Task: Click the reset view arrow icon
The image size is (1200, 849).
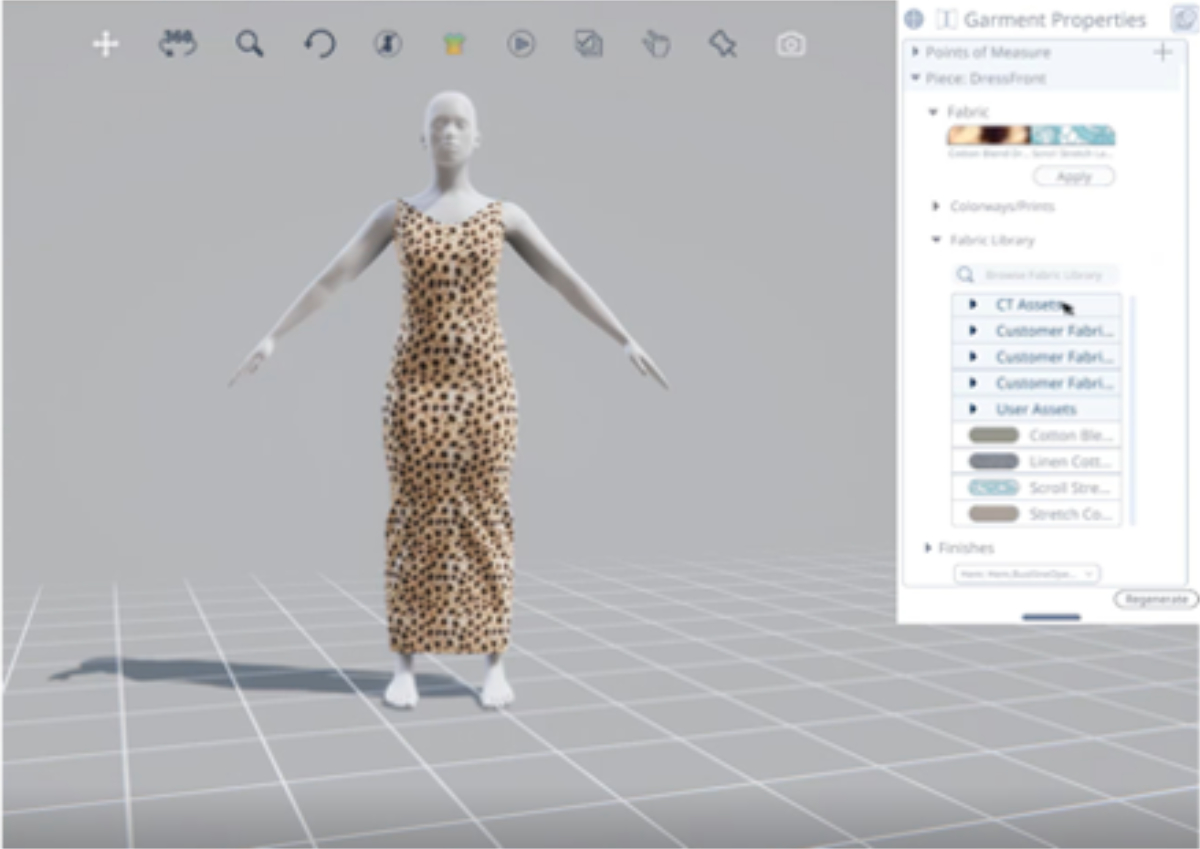Action: point(319,44)
